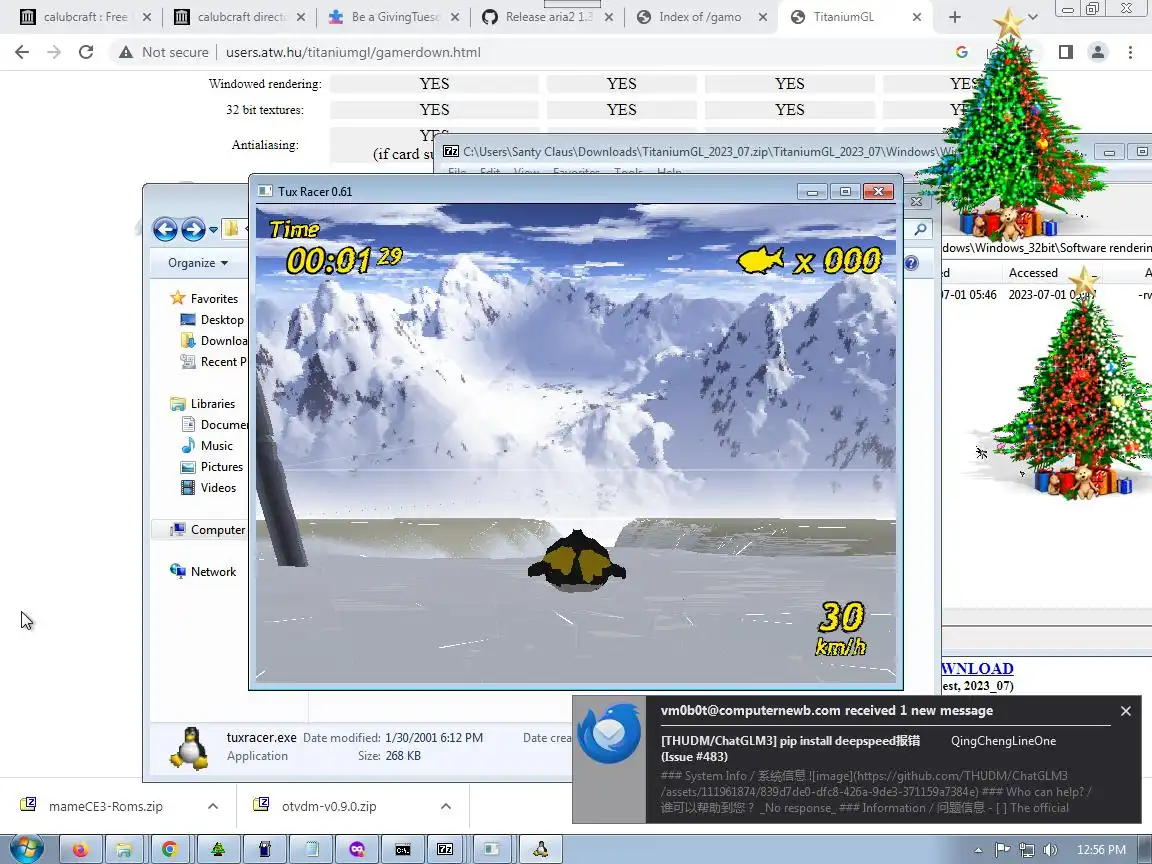Click Explorer forward navigation button
The height and width of the screenshot is (864, 1152).
pyautogui.click(x=193, y=229)
